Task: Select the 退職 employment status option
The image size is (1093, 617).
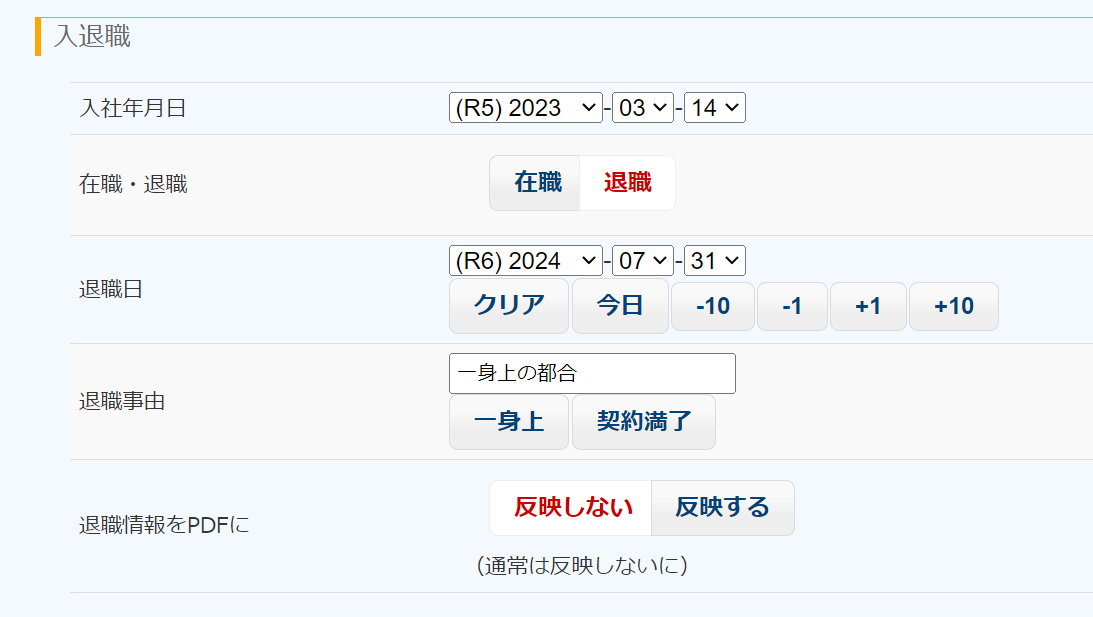Action: tap(627, 183)
